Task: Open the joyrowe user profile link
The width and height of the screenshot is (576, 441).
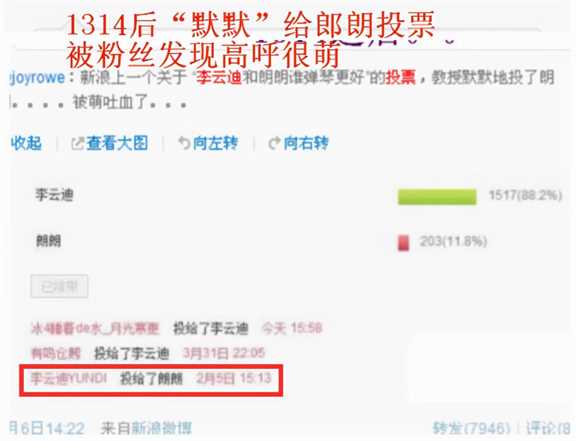Action: pyautogui.click(x=37, y=78)
